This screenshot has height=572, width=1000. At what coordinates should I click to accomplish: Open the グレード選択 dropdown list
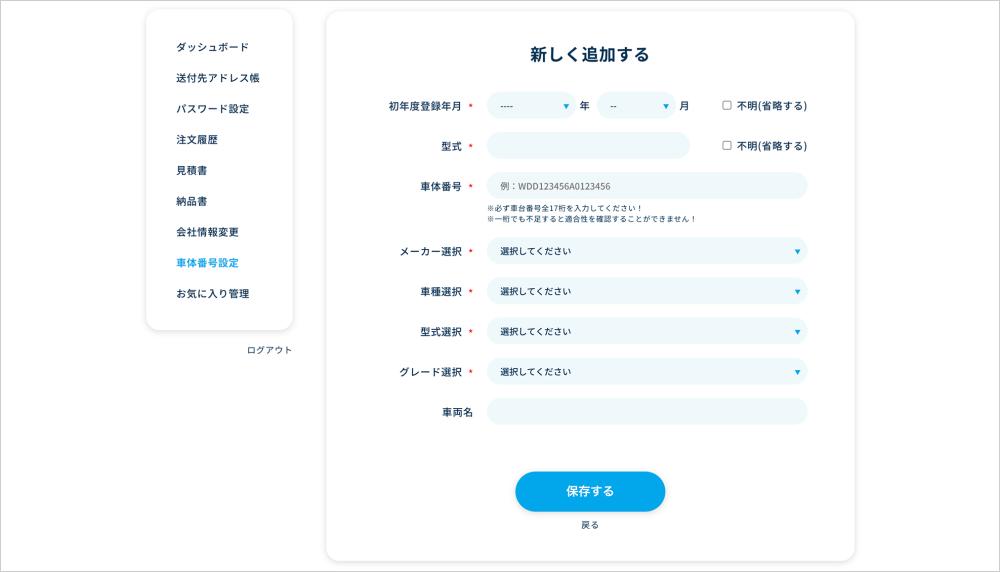pyautogui.click(x=646, y=372)
